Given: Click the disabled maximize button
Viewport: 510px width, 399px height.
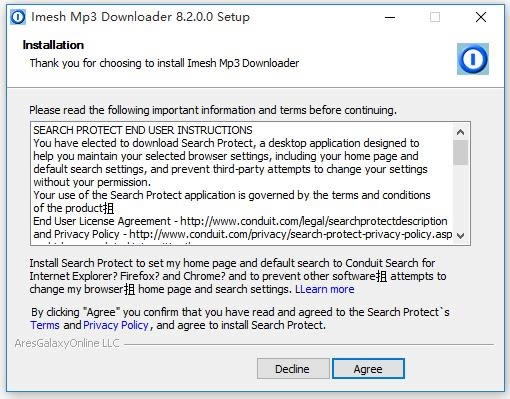Looking at the screenshot, I should point(435,17).
